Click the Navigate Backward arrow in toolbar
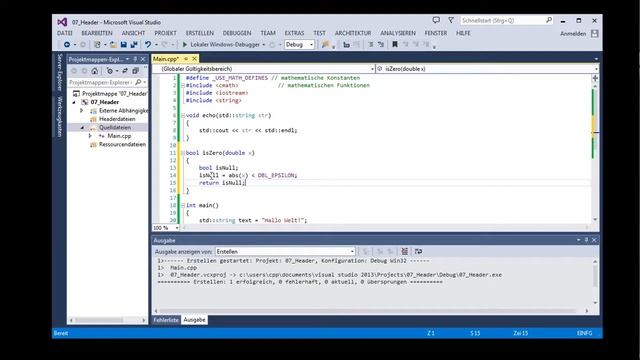 coord(67,44)
